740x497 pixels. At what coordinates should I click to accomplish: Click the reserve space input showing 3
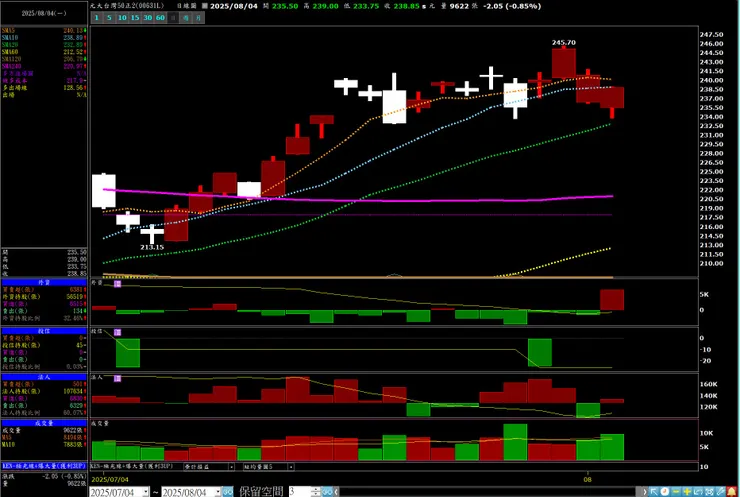(x=300, y=492)
